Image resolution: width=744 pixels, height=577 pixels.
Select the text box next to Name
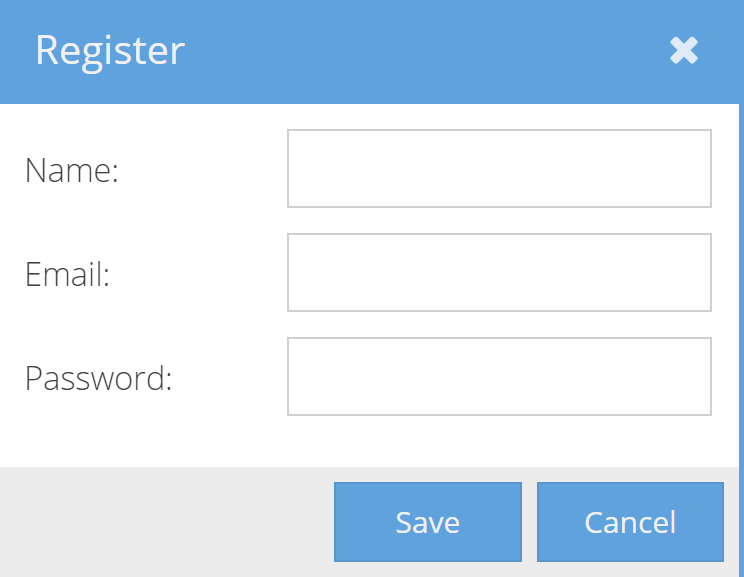click(499, 168)
